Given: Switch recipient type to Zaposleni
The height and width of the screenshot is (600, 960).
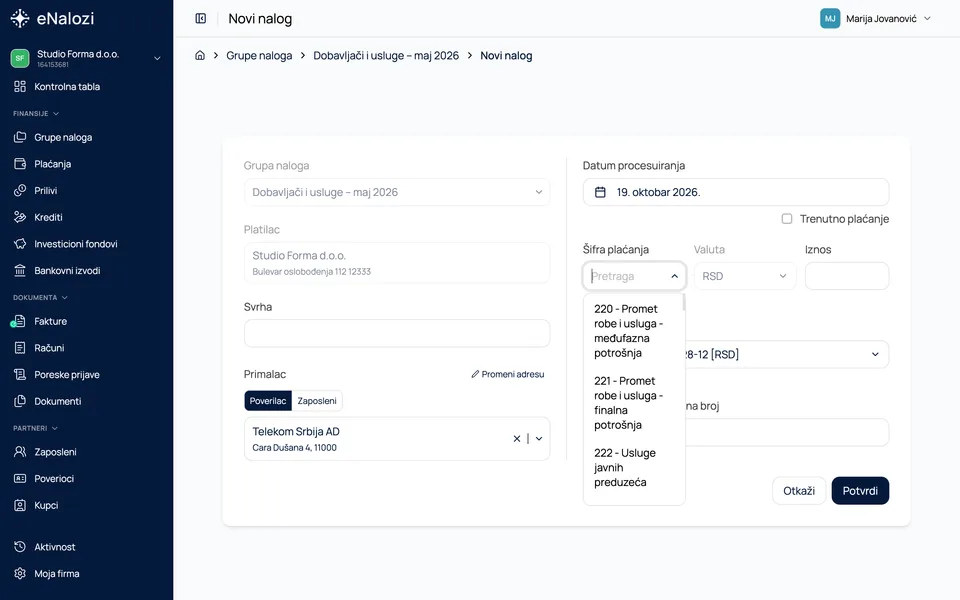Looking at the screenshot, I should 317,401.
